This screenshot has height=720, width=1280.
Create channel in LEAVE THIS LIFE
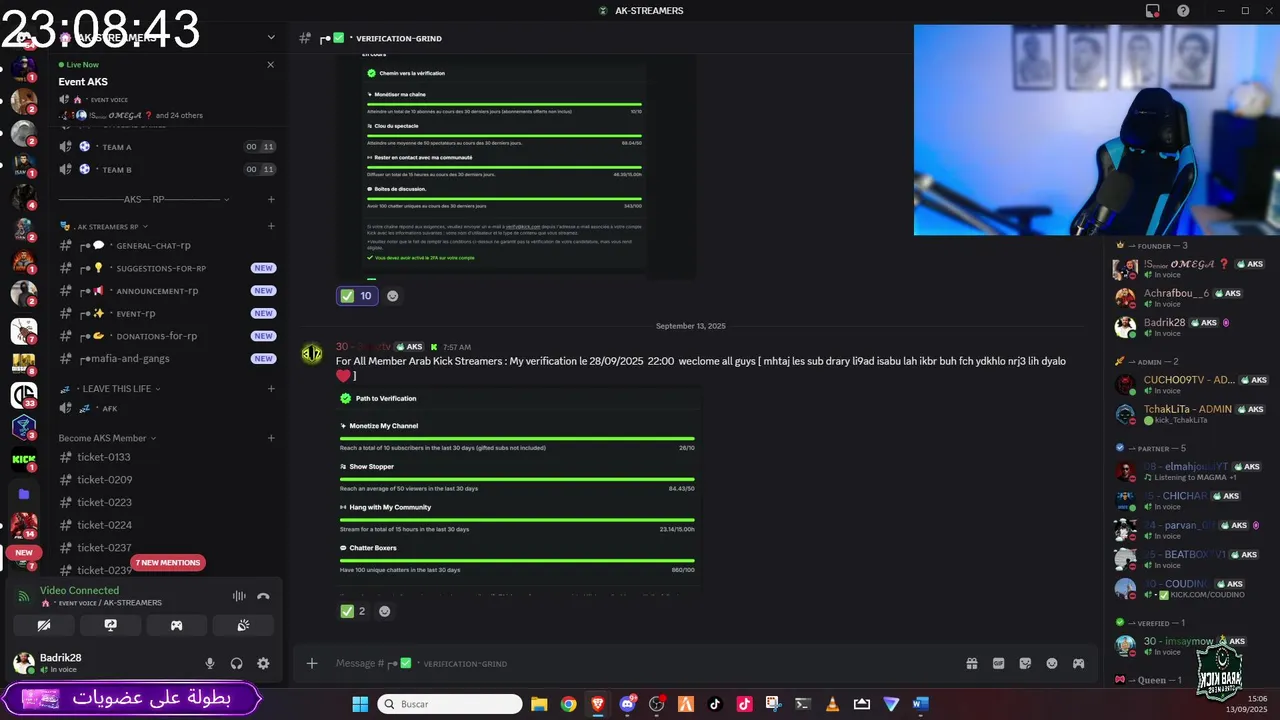click(271, 388)
